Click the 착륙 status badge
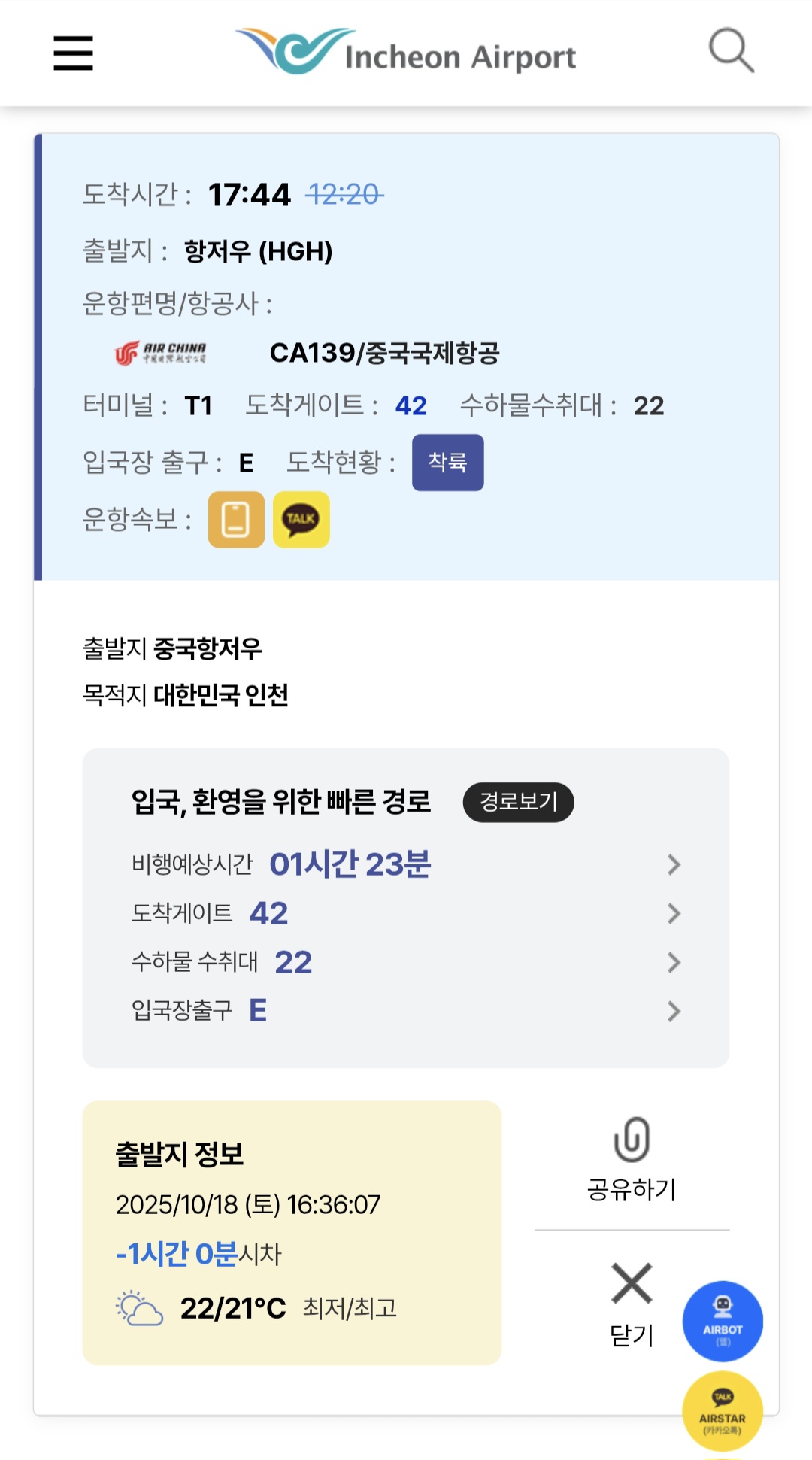Viewport: 812px width, 1460px height. (x=447, y=463)
